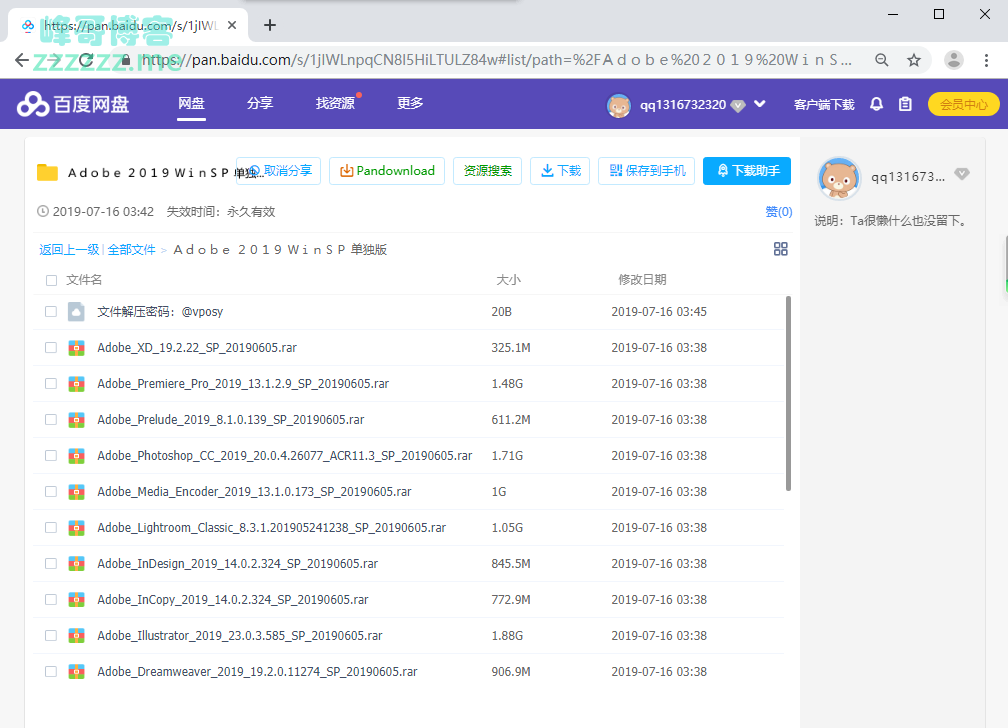The image size is (1008, 728).
Task: Open the 分享 tab
Action: (260, 104)
